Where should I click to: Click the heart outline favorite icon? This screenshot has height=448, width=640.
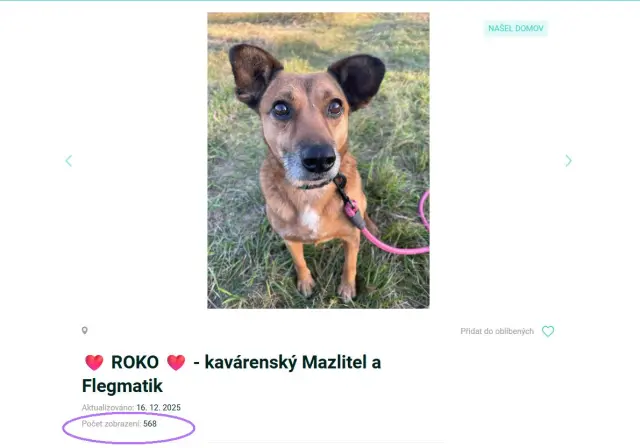548,332
